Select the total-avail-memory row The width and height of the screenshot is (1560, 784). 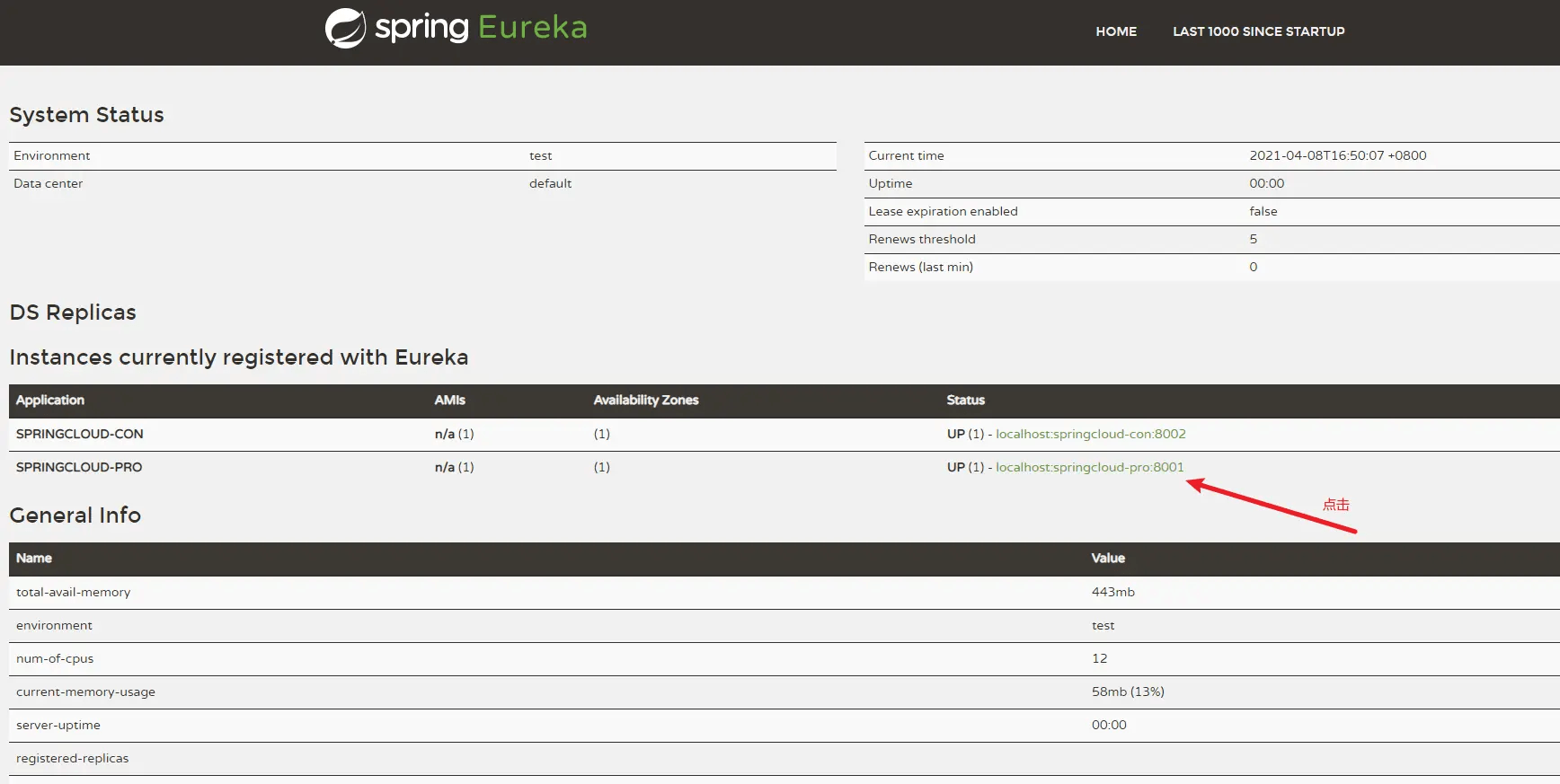pyautogui.click(x=784, y=593)
